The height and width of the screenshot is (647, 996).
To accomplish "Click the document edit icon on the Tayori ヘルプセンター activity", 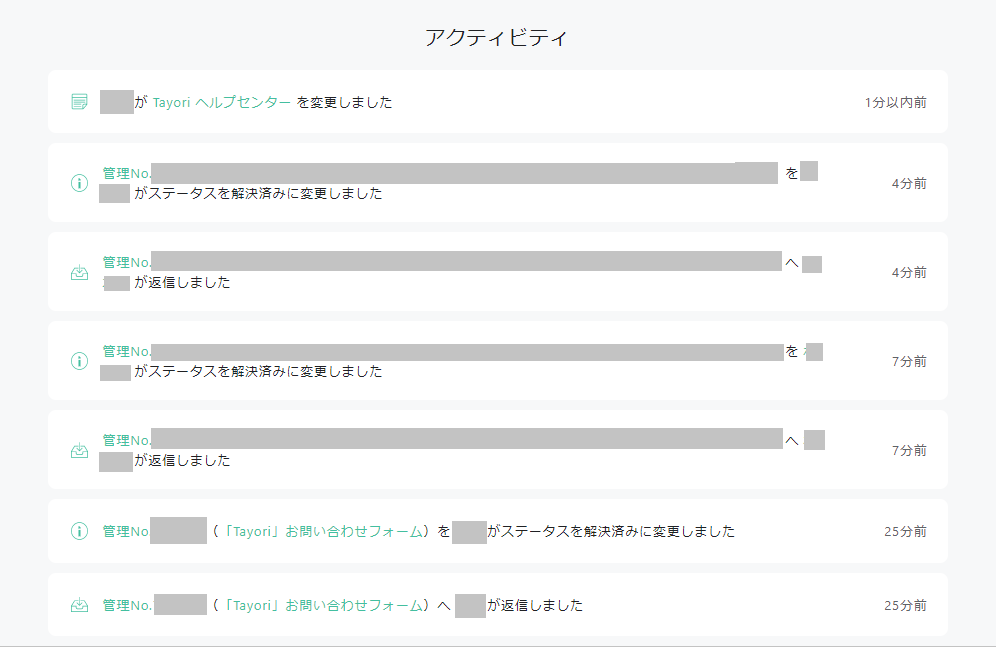I will pyautogui.click(x=80, y=101).
